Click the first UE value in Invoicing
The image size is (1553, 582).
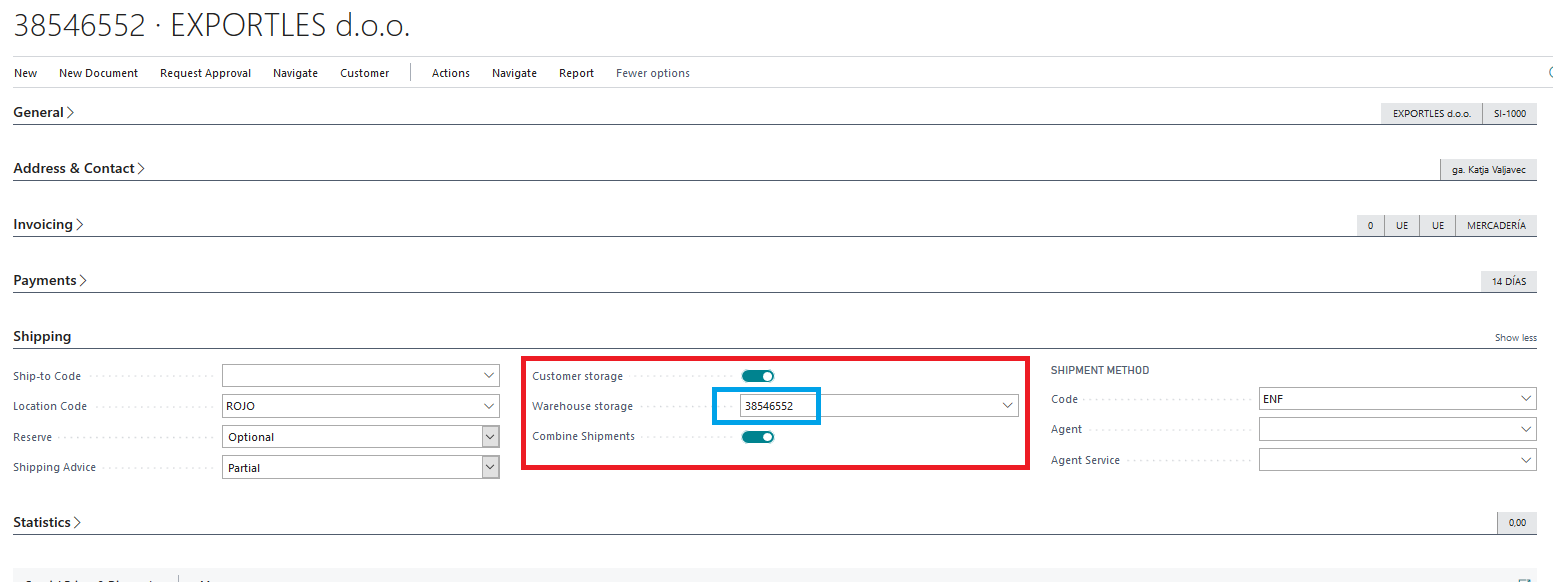[1402, 226]
